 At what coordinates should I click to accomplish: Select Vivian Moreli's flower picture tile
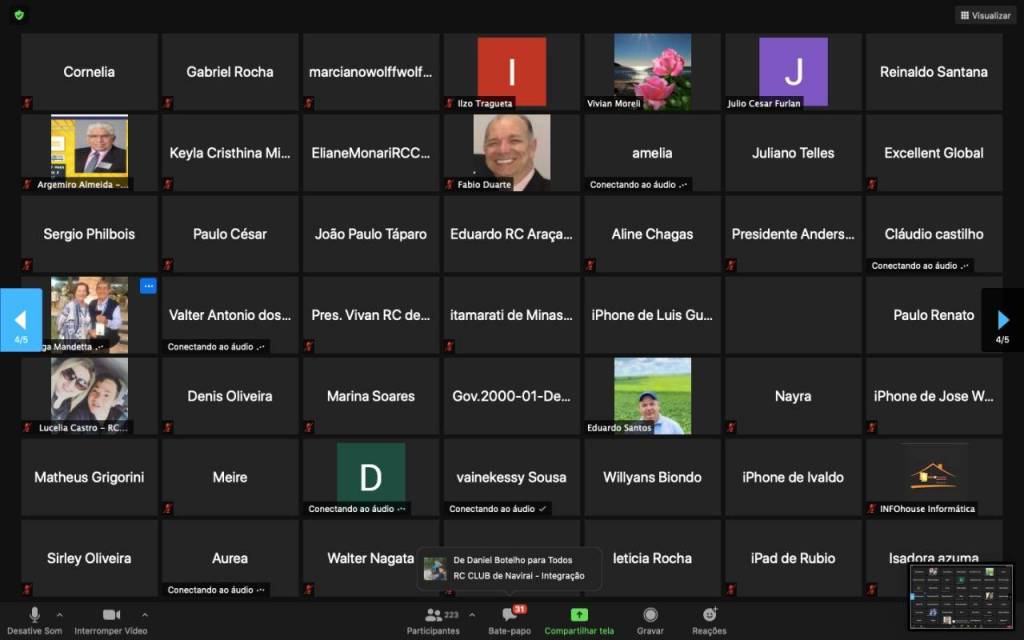(652, 71)
